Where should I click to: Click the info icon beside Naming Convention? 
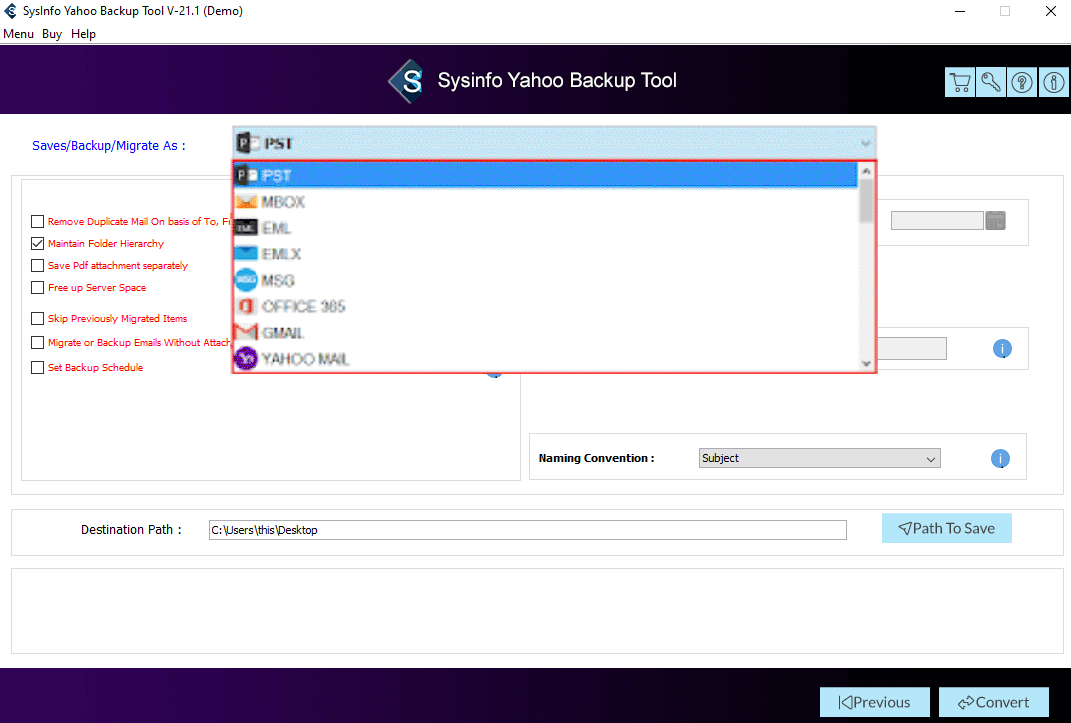click(1000, 459)
